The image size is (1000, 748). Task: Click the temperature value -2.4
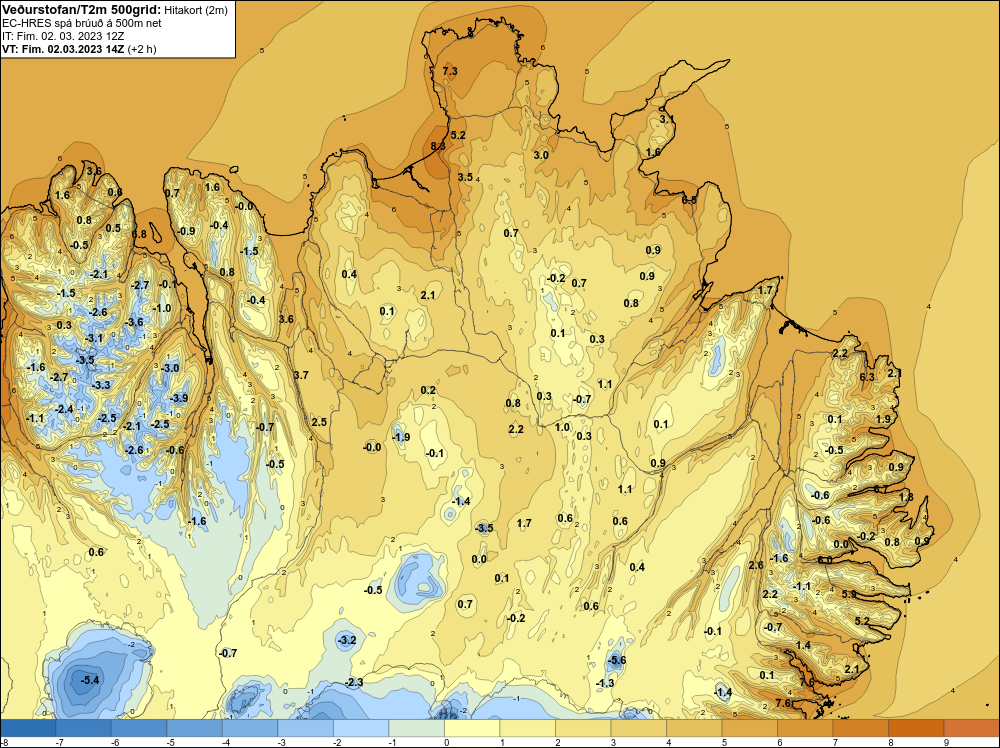[64, 409]
